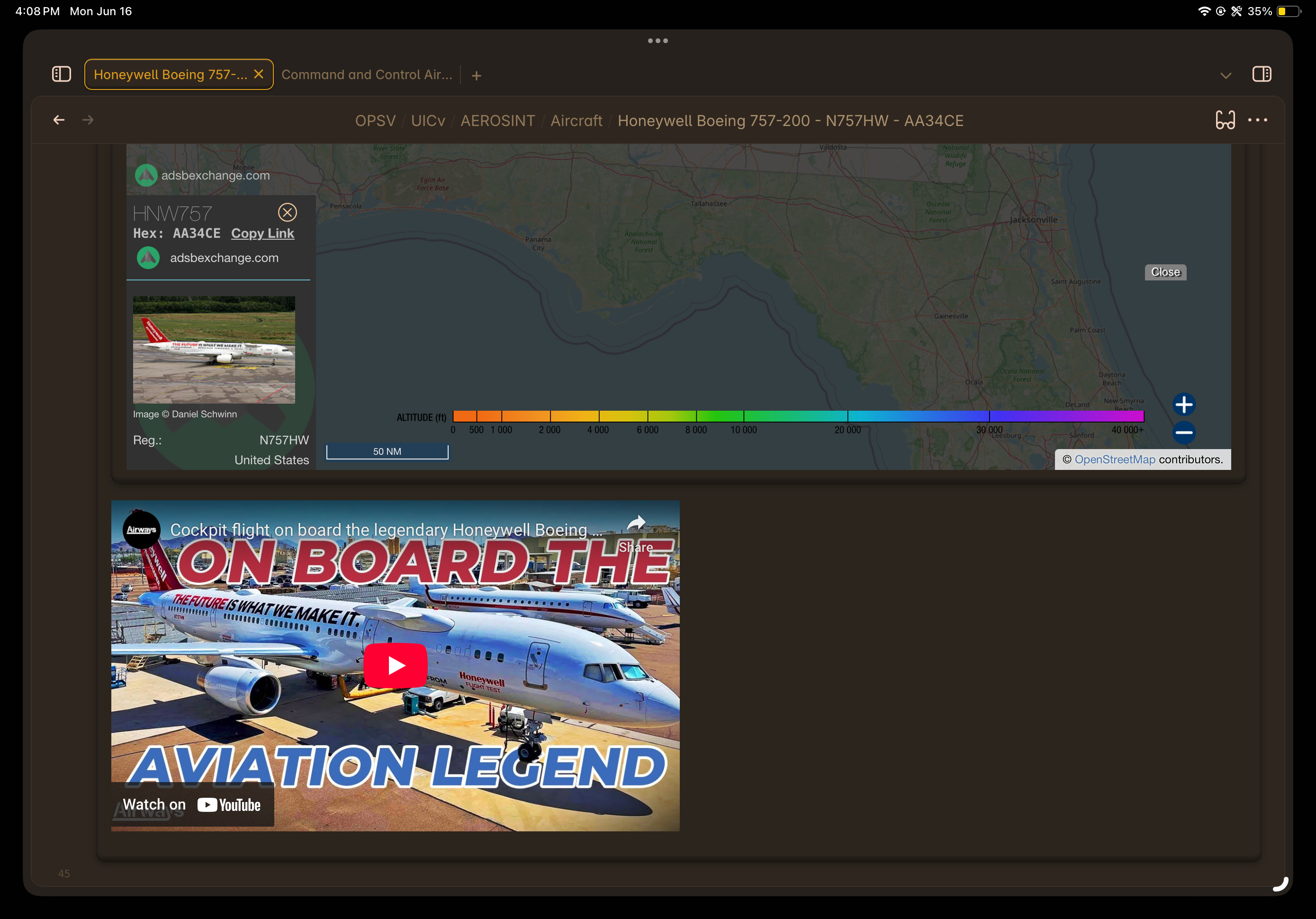
Task: Expand the tab list chevron dropdown
Action: pyautogui.click(x=1226, y=76)
